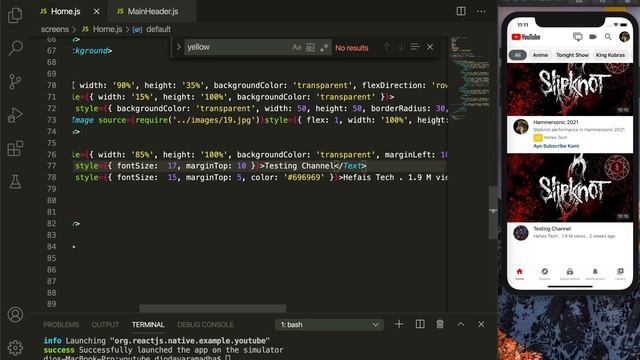This screenshot has width=640, height=360.
Task: Split the editor to the right
Action: point(461,11)
